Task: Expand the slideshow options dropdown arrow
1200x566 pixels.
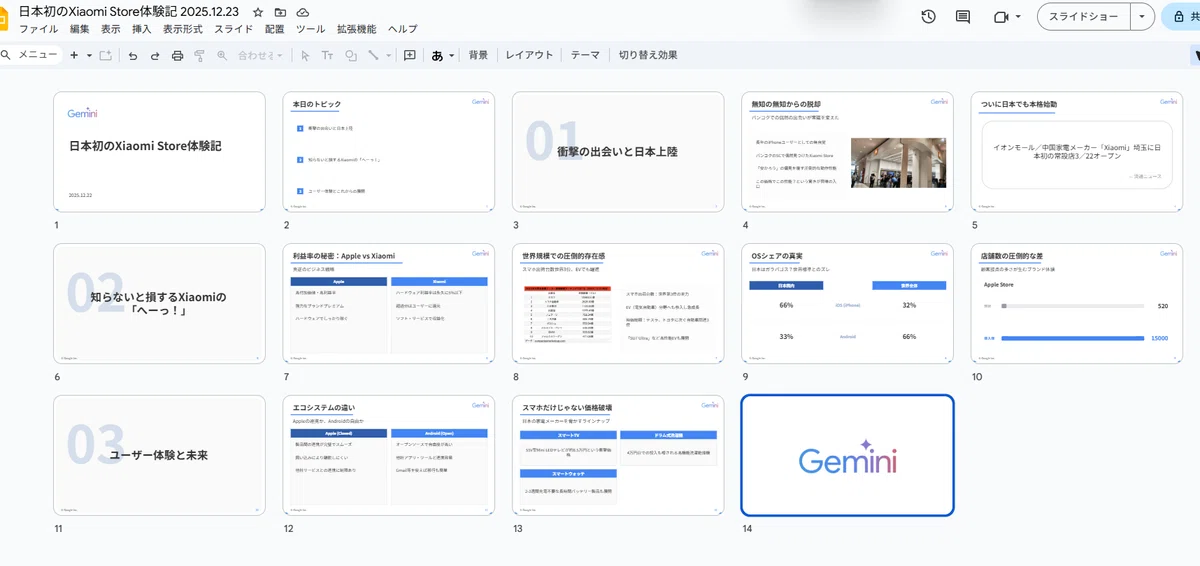Action: pyautogui.click(x=1143, y=17)
